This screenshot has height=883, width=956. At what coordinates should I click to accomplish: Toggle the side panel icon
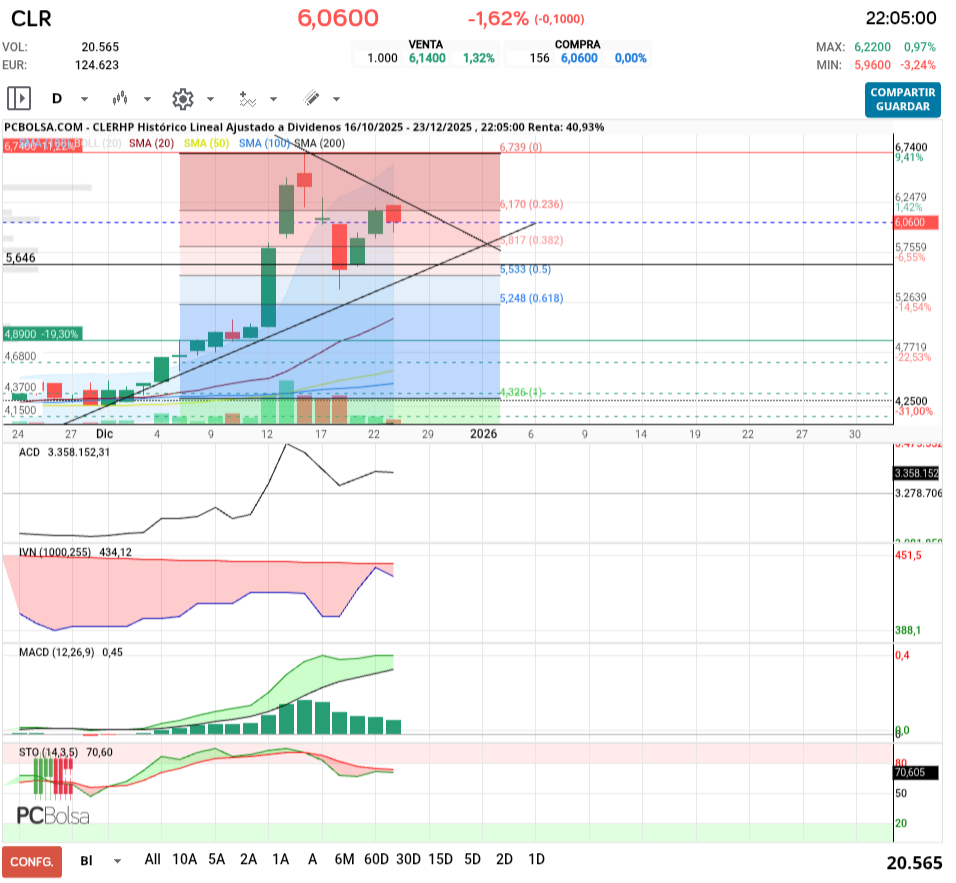pos(19,98)
